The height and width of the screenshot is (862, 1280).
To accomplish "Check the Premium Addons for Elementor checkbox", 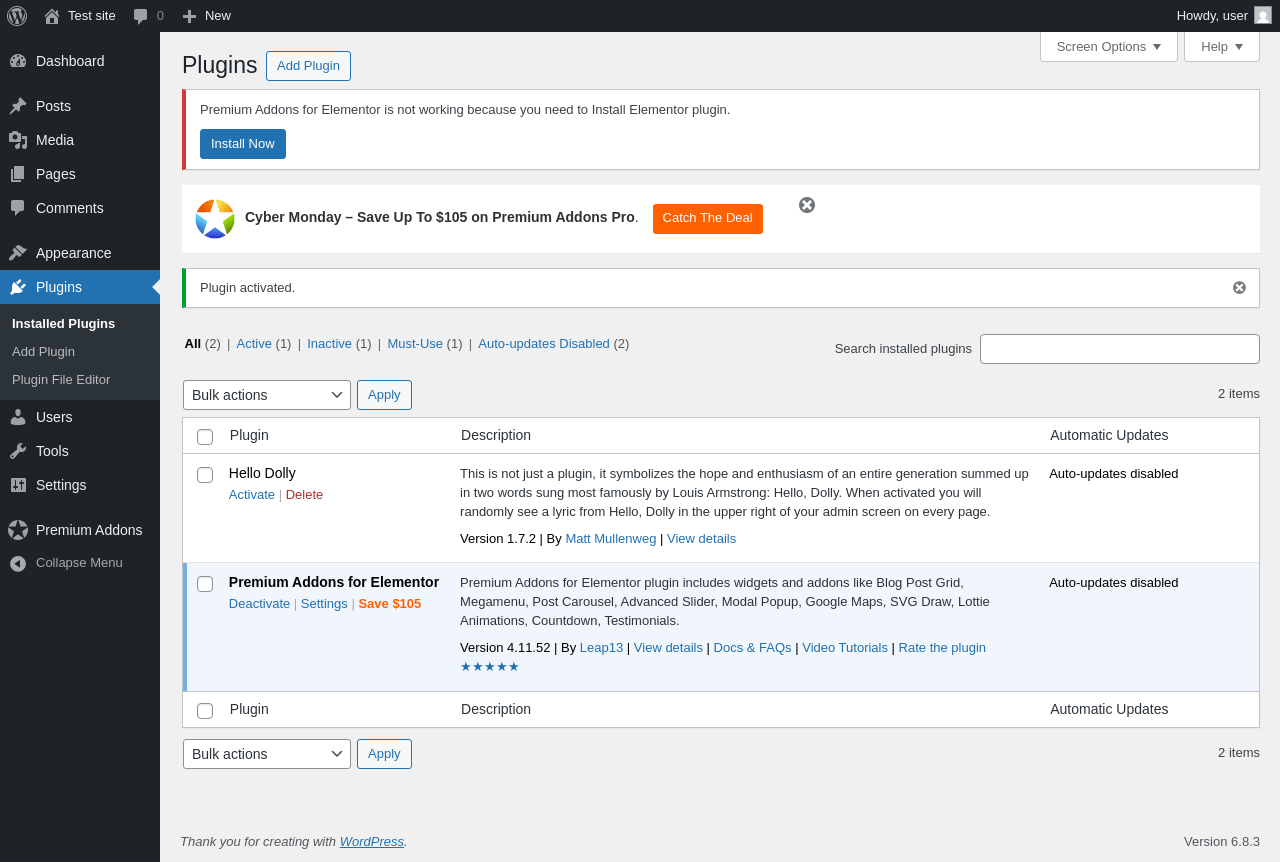I will pyautogui.click(x=205, y=584).
